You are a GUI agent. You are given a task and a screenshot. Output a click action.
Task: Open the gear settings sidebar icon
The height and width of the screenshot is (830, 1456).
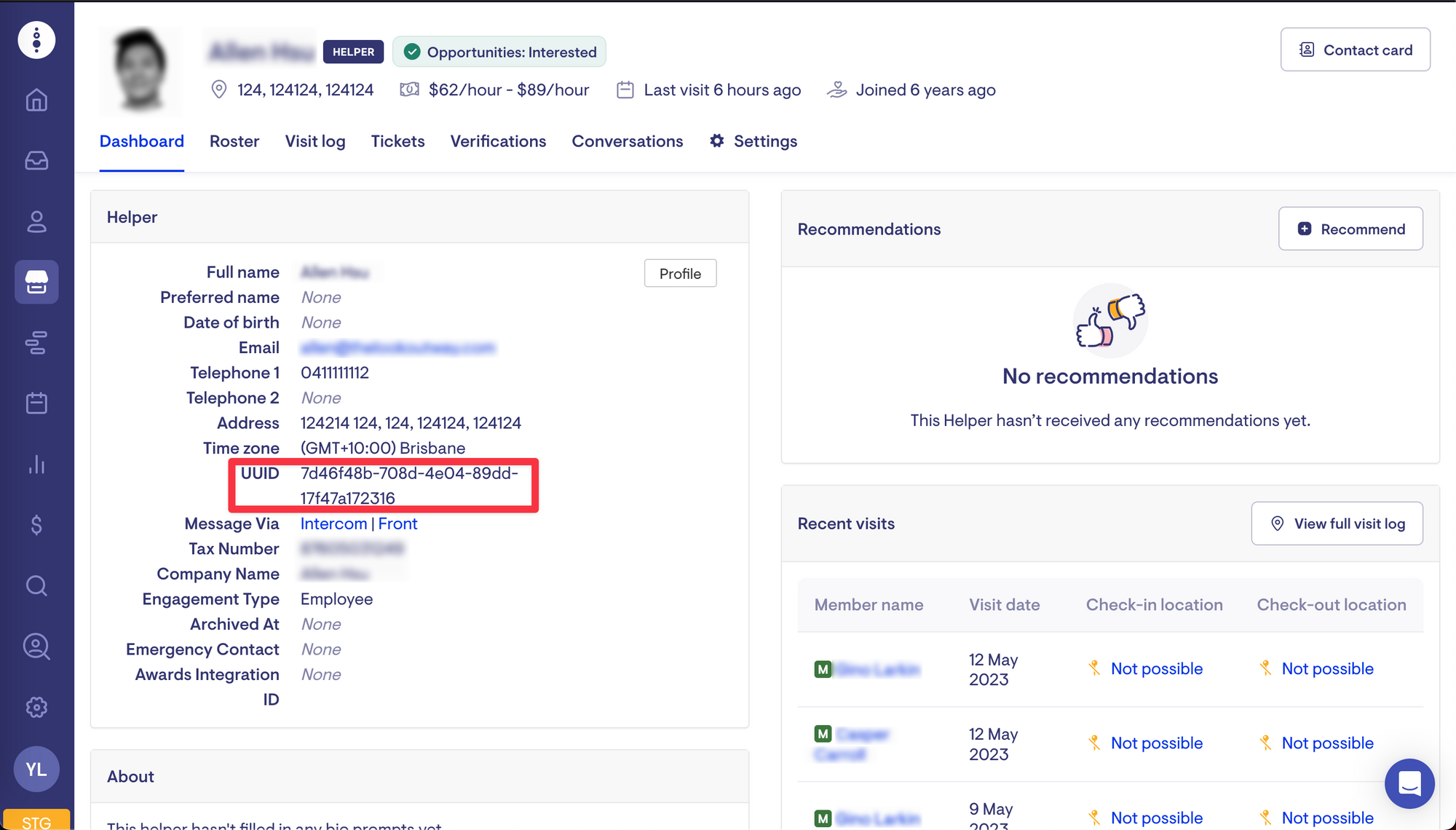click(x=36, y=707)
